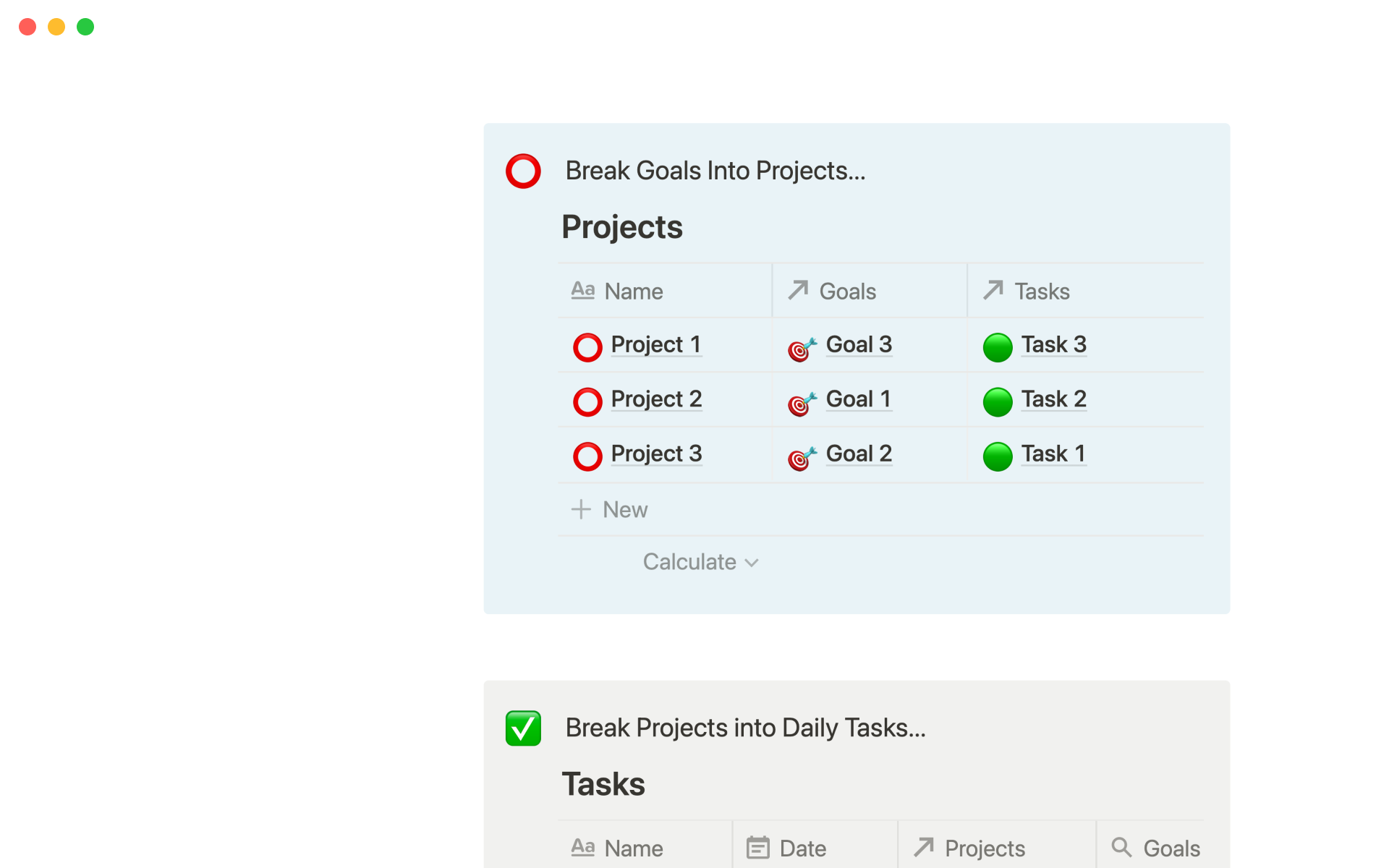Click the red circle icon beside Project 1
Viewport: 1389px width, 868px height.
[x=587, y=347]
